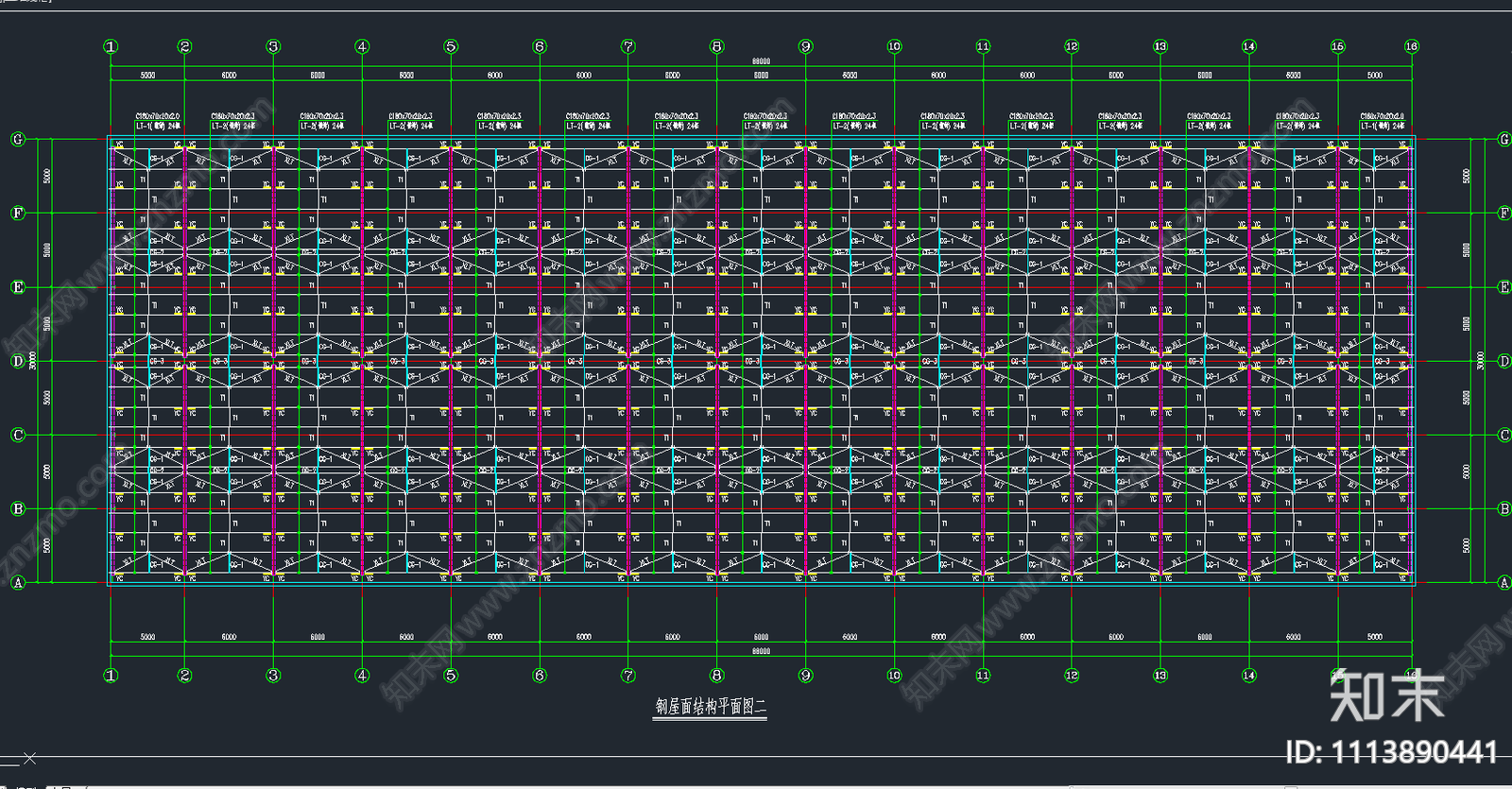
Task: Select grid bubble 13 in the top row
Action: 1160,46
